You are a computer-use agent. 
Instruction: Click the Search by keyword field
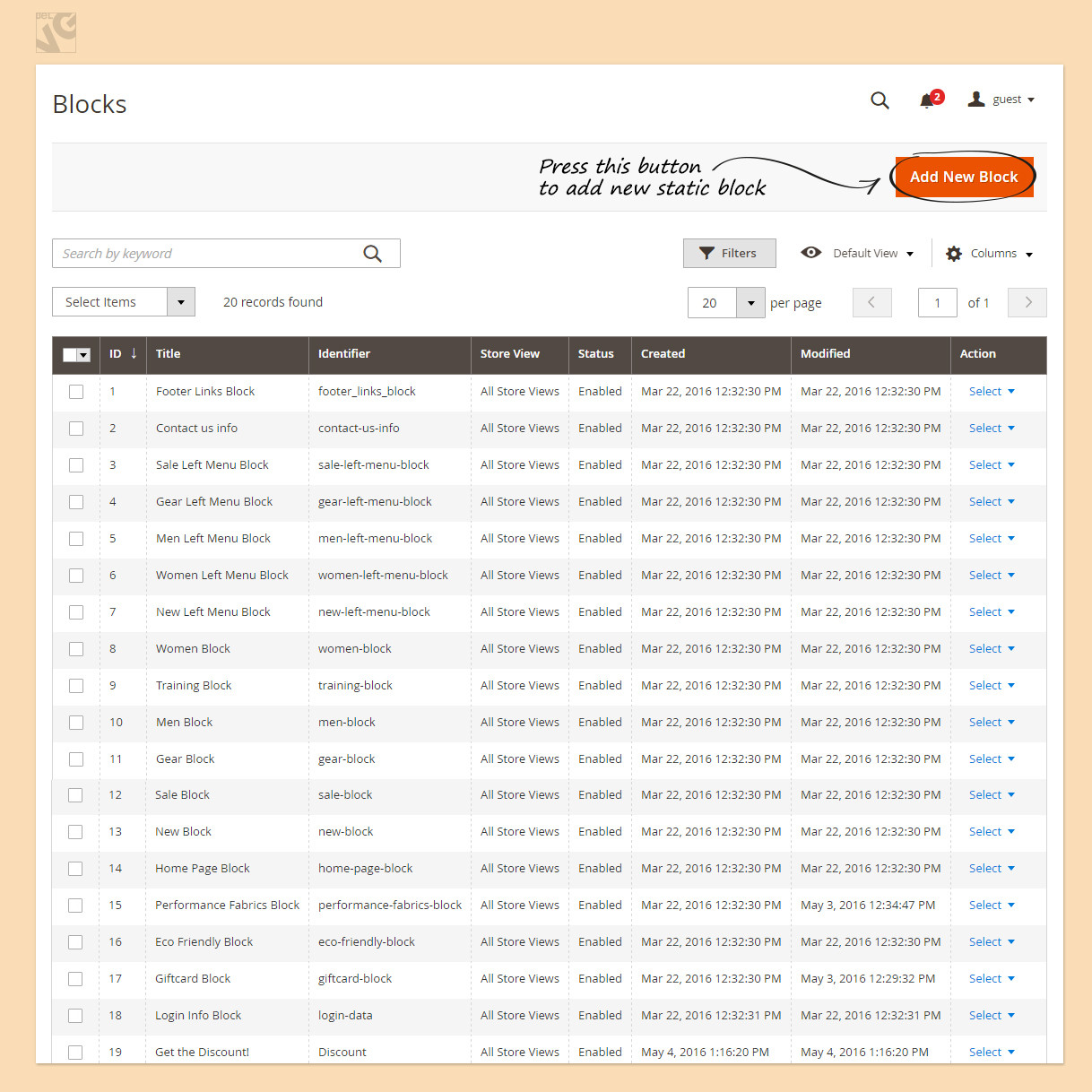(206, 254)
